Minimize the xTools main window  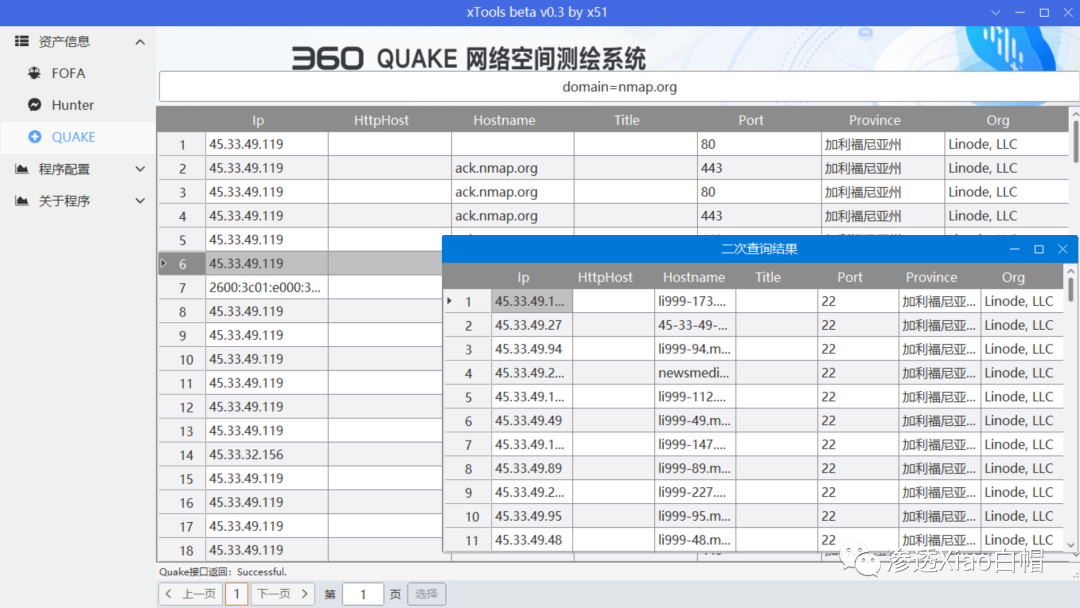[x=1020, y=12]
